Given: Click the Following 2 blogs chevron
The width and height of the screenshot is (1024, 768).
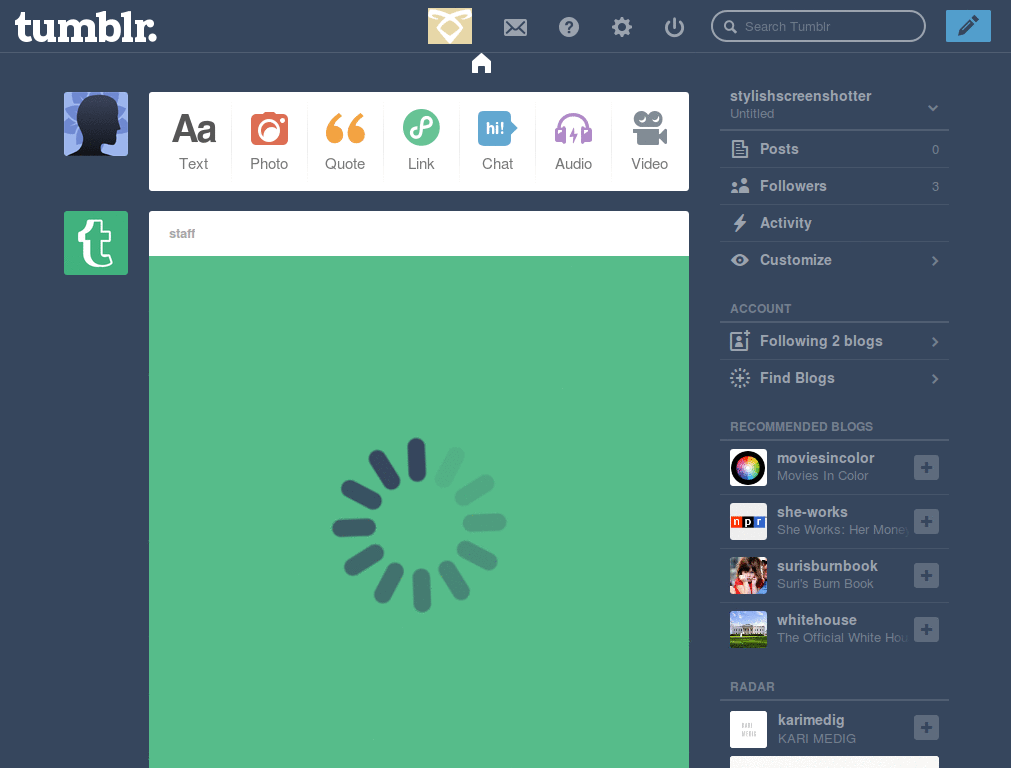Looking at the screenshot, I should click(935, 342).
